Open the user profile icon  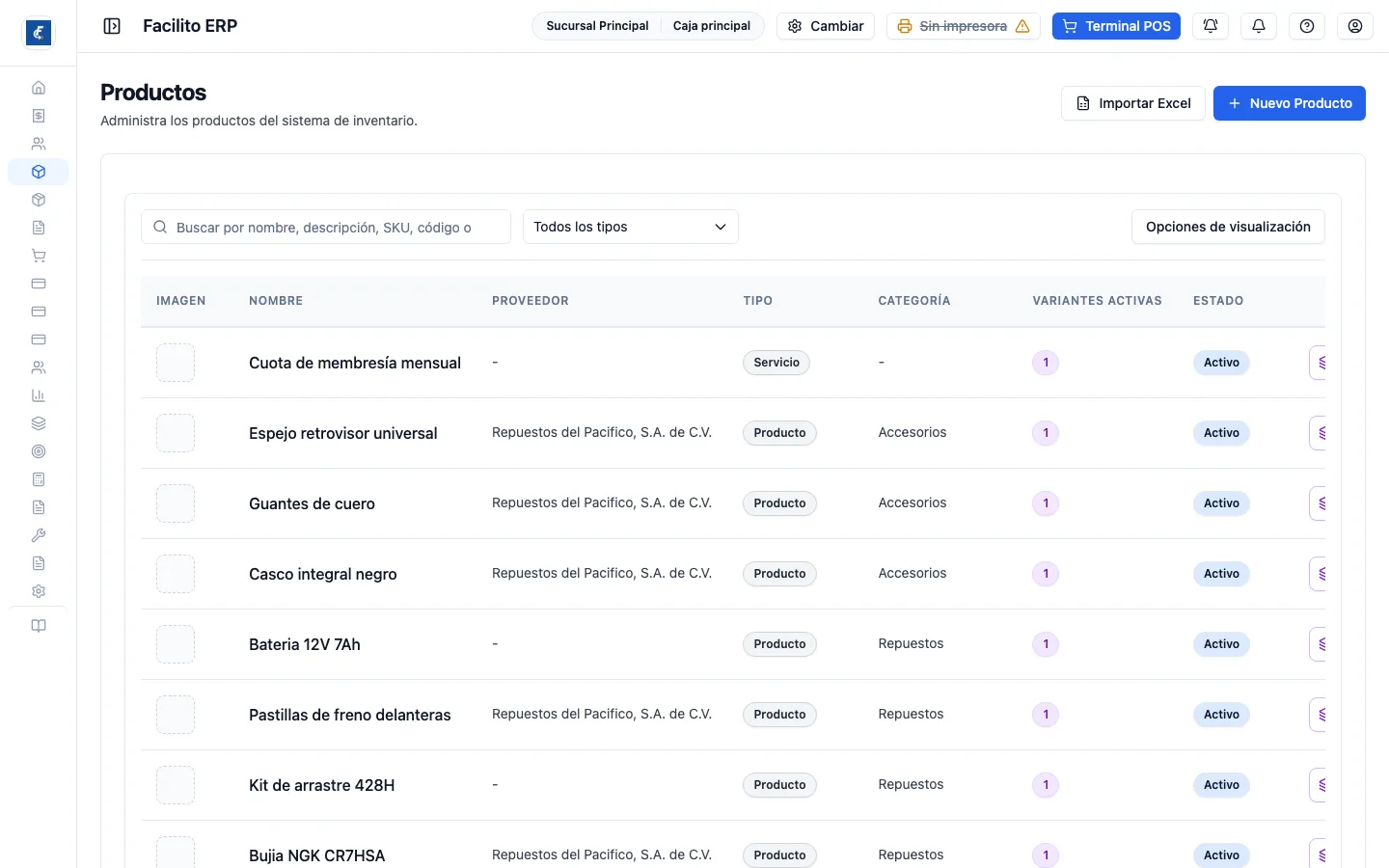click(x=1355, y=26)
